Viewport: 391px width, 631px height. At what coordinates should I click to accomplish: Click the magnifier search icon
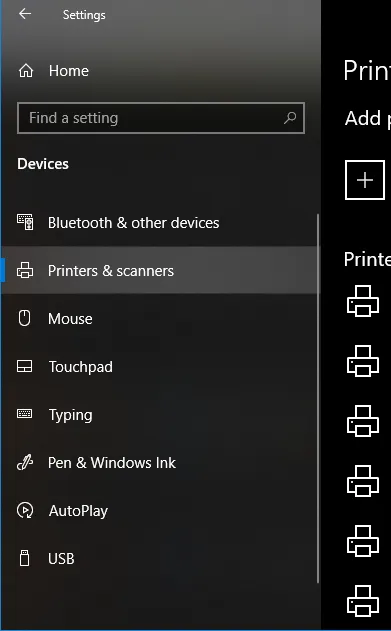tap(290, 118)
